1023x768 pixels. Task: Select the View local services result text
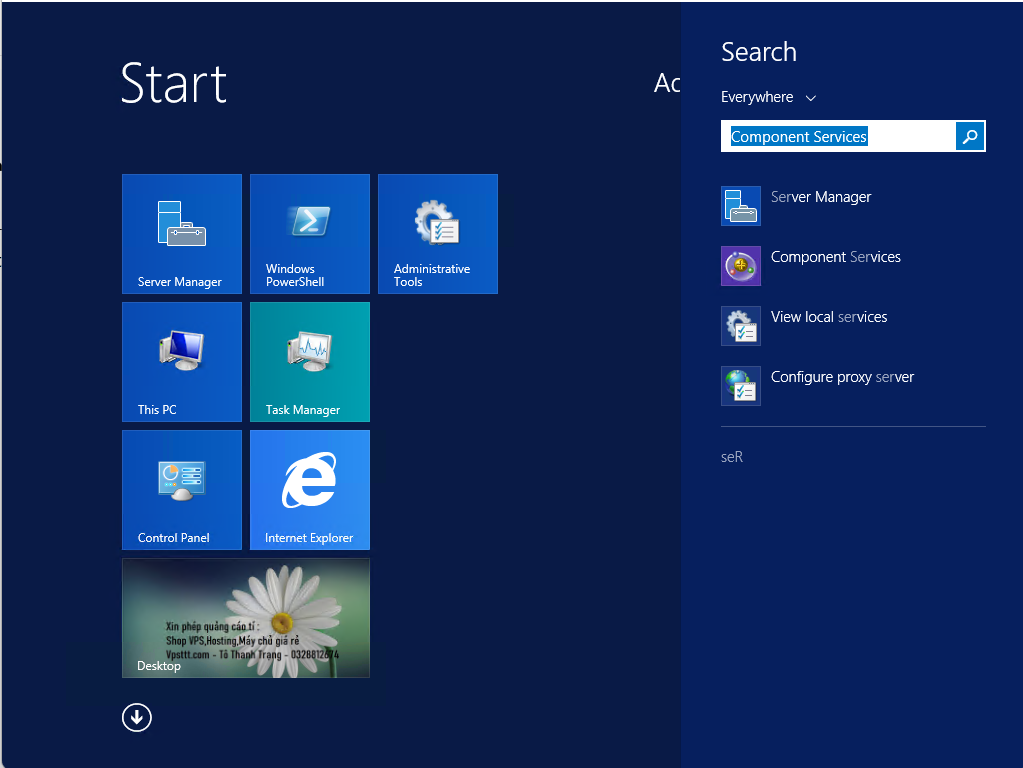coord(829,317)
